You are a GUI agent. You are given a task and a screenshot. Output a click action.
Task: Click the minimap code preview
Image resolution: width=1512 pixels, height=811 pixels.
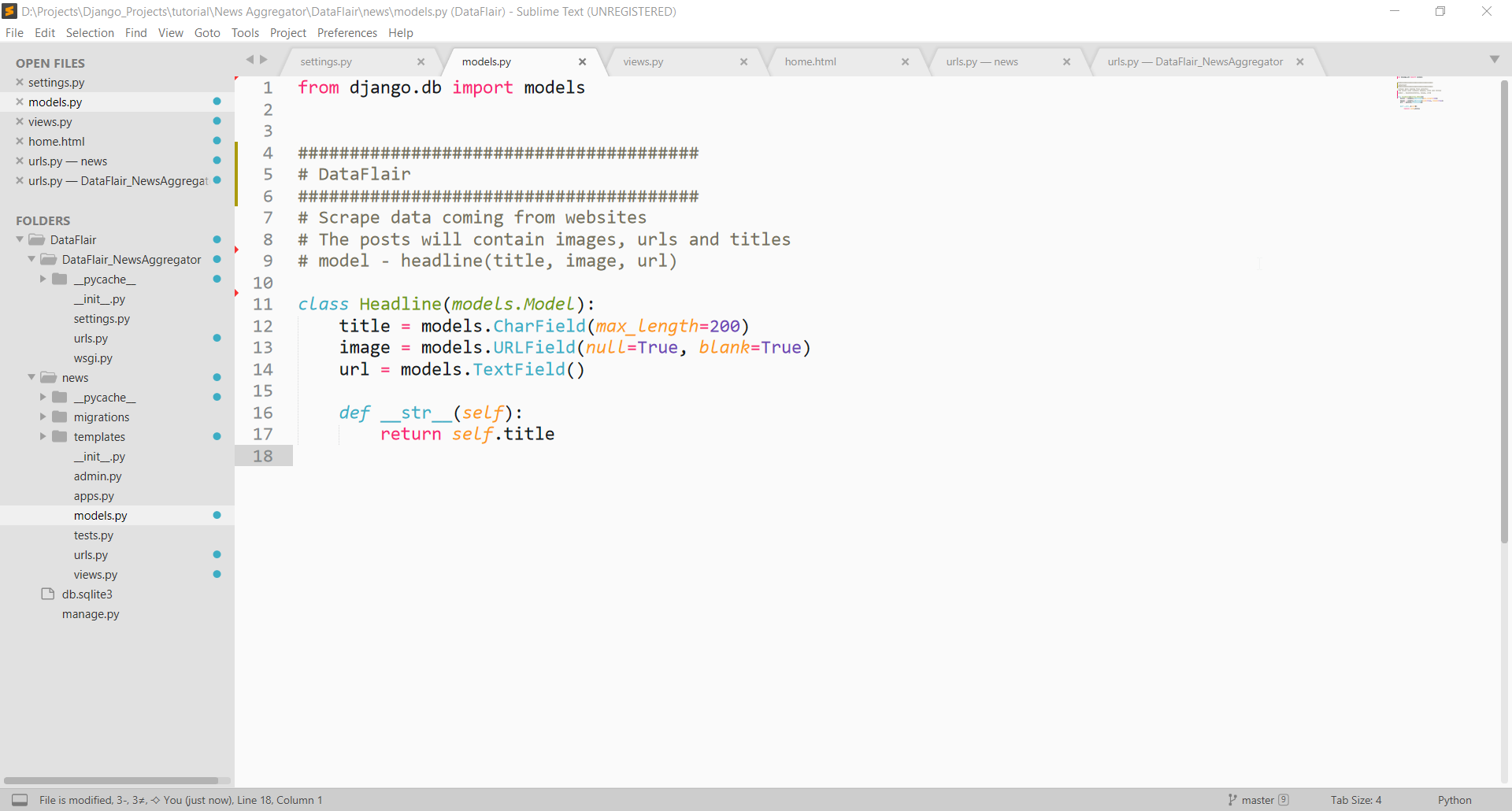[x=1419, y=93]
